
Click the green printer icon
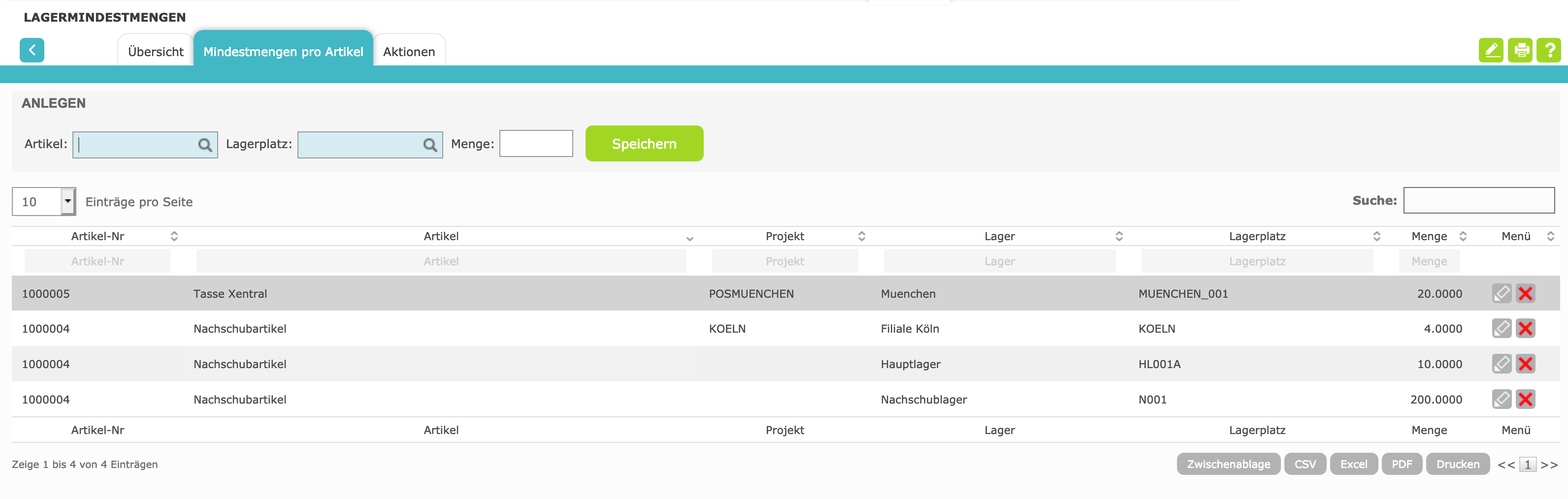coord(1520,50)
